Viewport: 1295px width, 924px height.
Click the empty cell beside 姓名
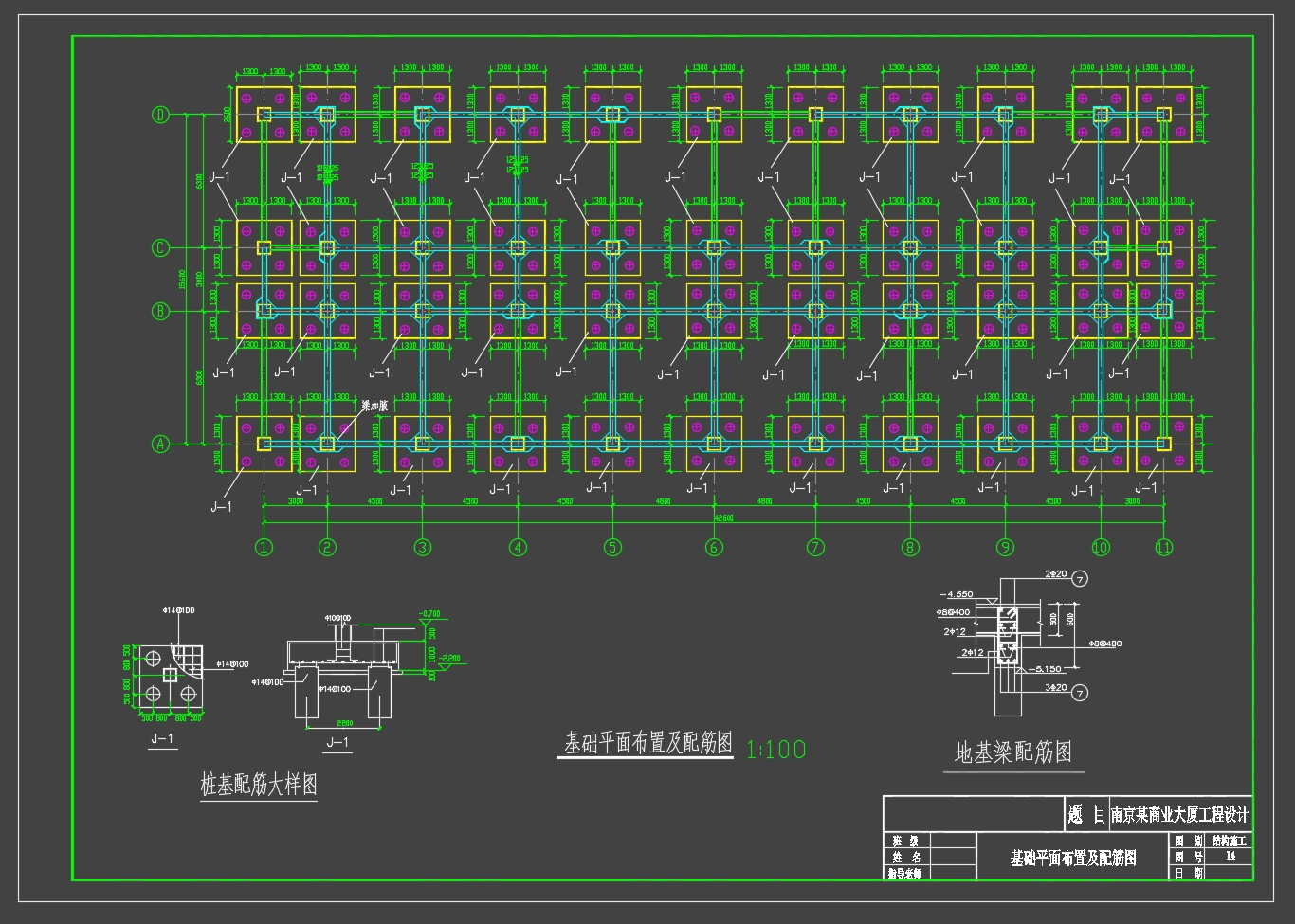point(953,857)
